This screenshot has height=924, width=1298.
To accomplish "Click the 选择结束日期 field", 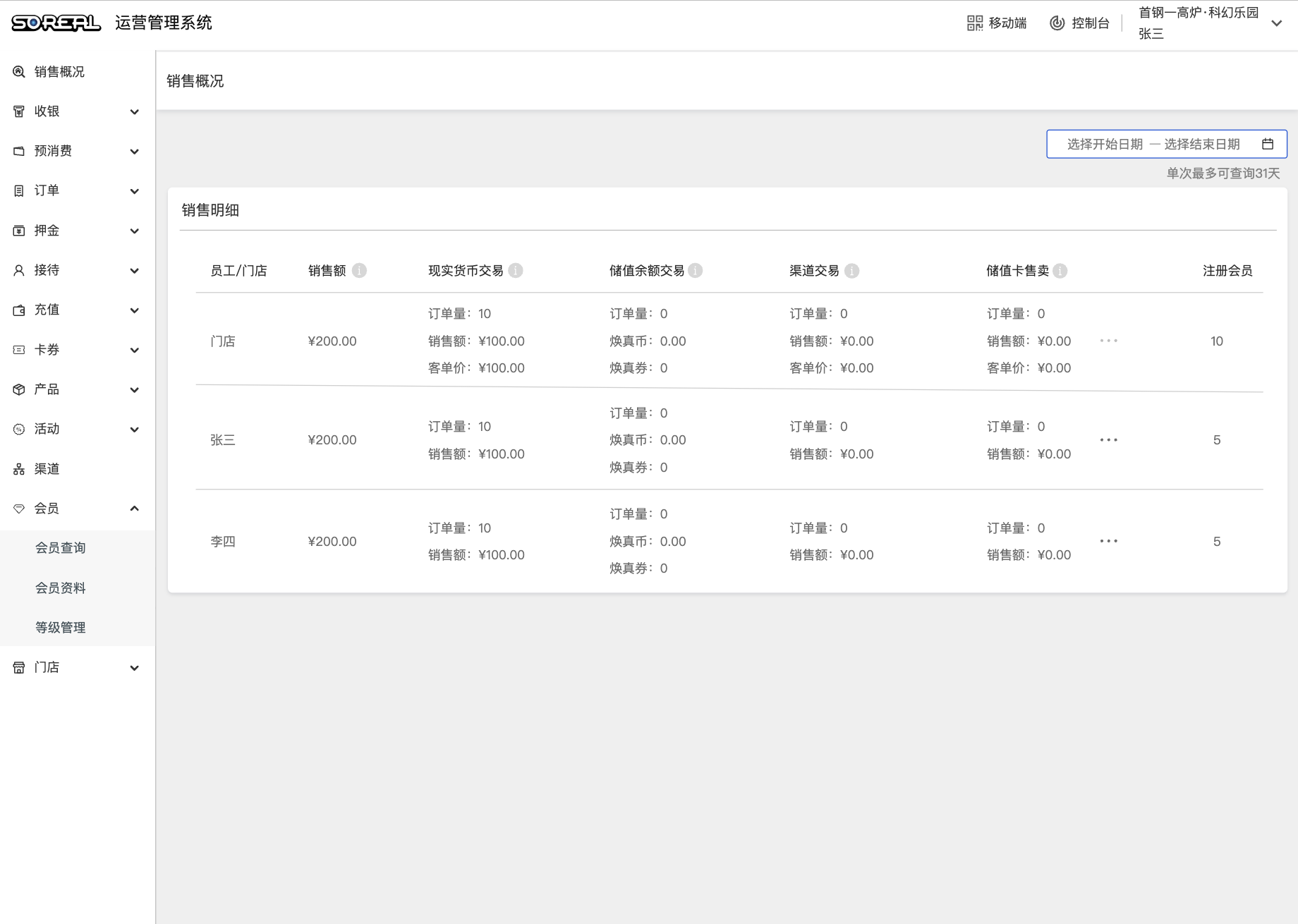I will coord(1202,144).
